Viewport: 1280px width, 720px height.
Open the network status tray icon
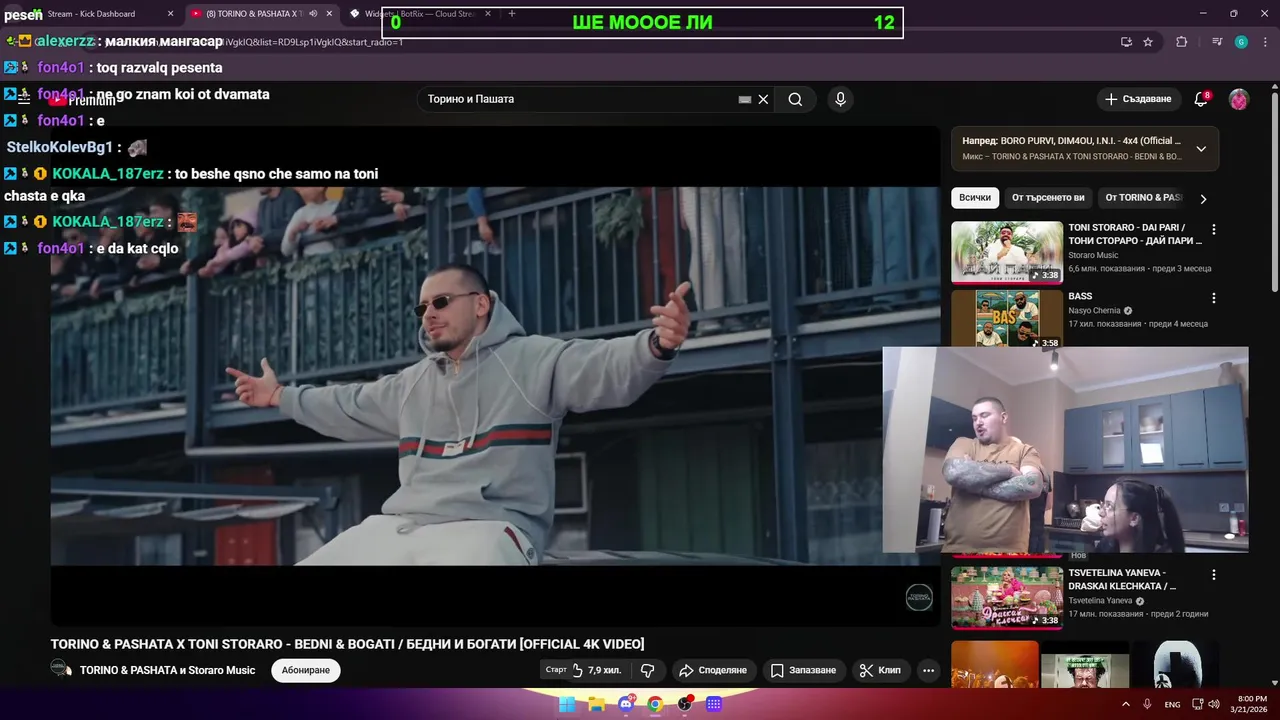1198,704
